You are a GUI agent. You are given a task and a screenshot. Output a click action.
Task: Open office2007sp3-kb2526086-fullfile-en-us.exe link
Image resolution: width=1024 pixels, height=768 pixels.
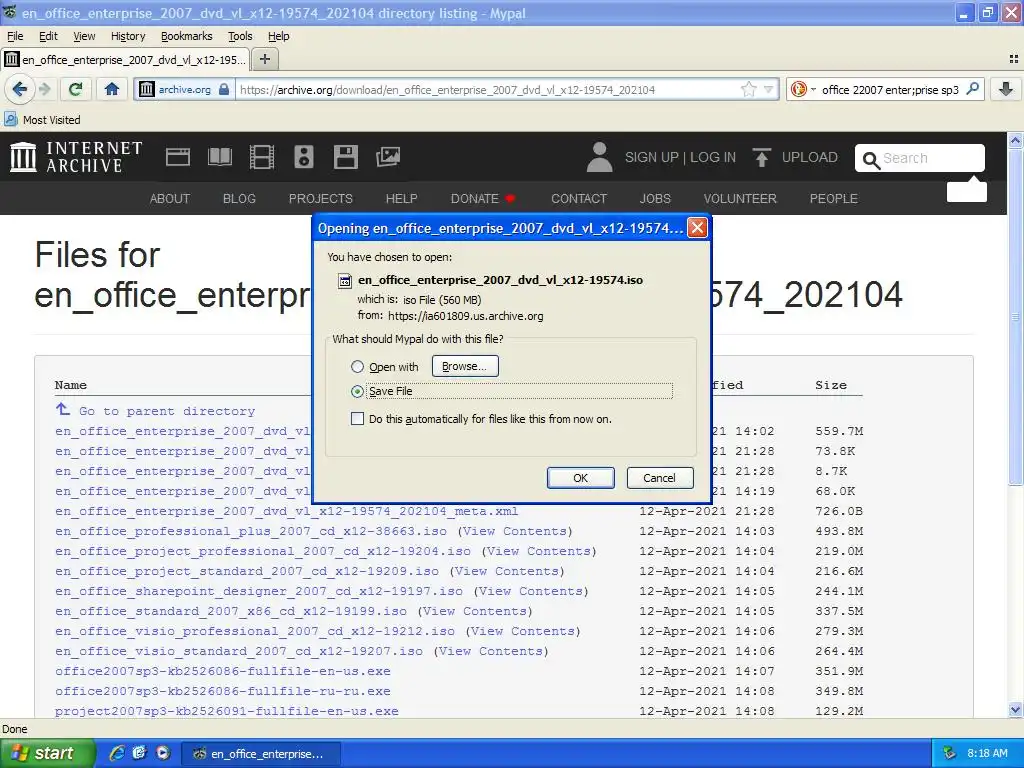[223, 671]
